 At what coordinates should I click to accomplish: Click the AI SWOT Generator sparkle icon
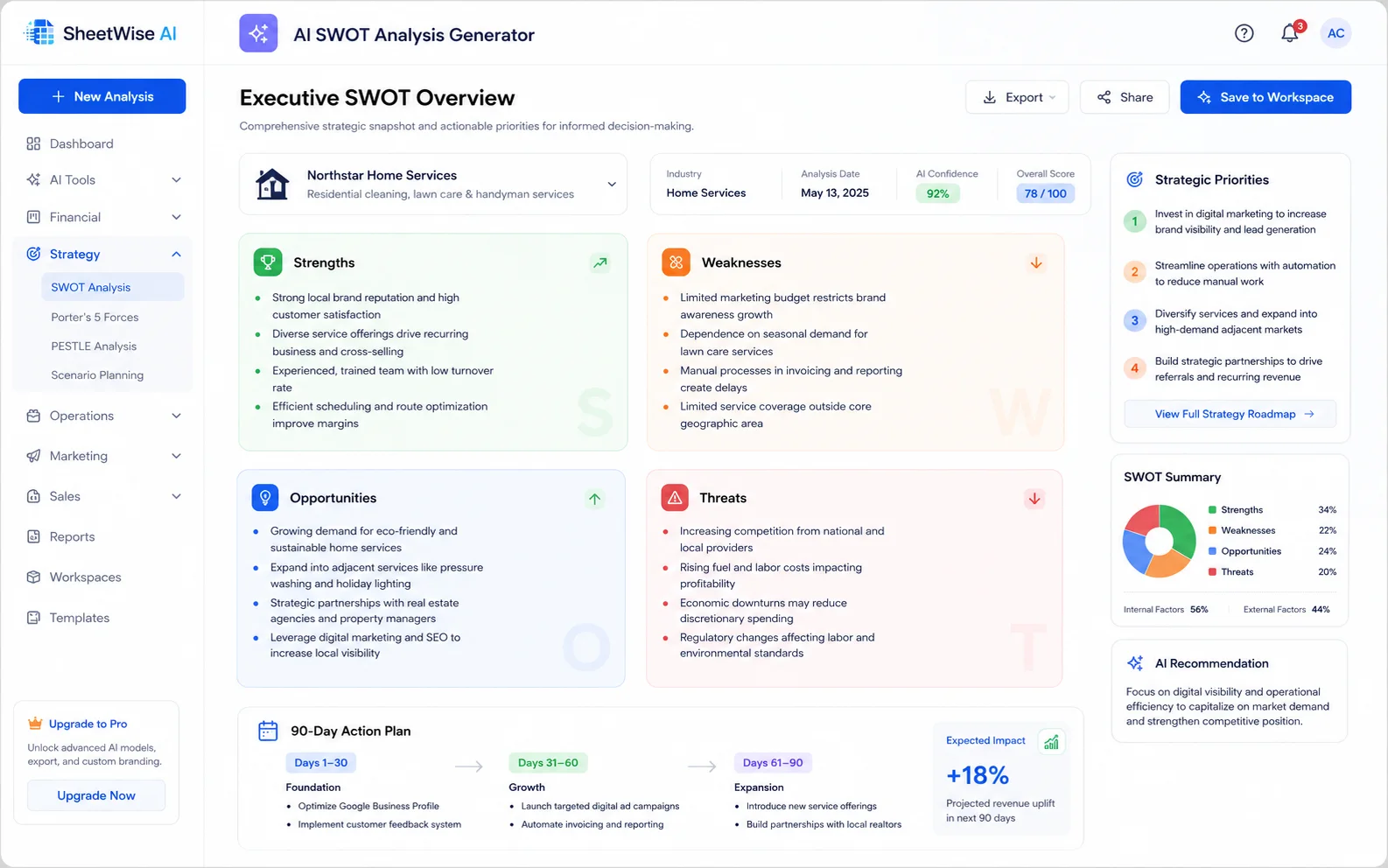point(258,33)
